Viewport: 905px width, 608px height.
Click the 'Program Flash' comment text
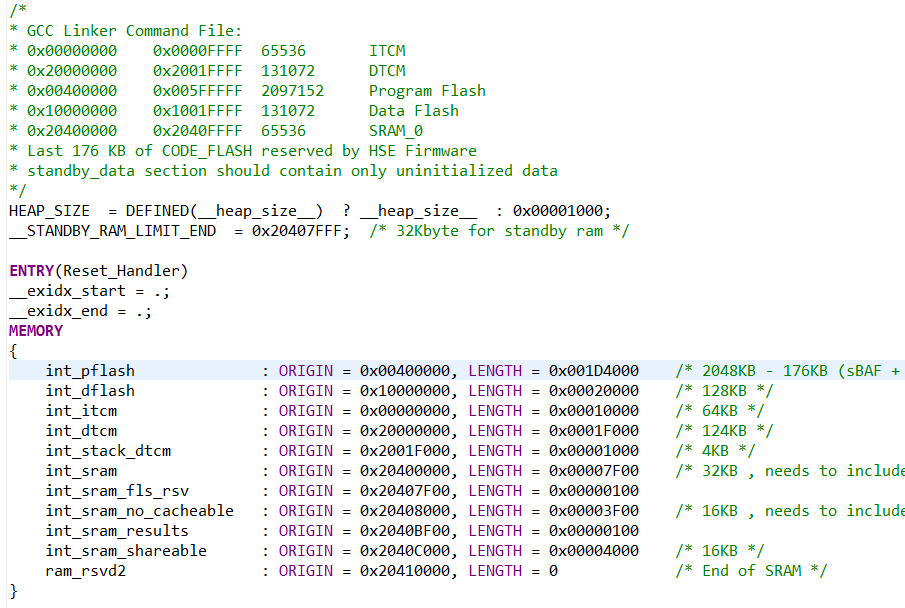pyautogui.click(x=427, y=91)
